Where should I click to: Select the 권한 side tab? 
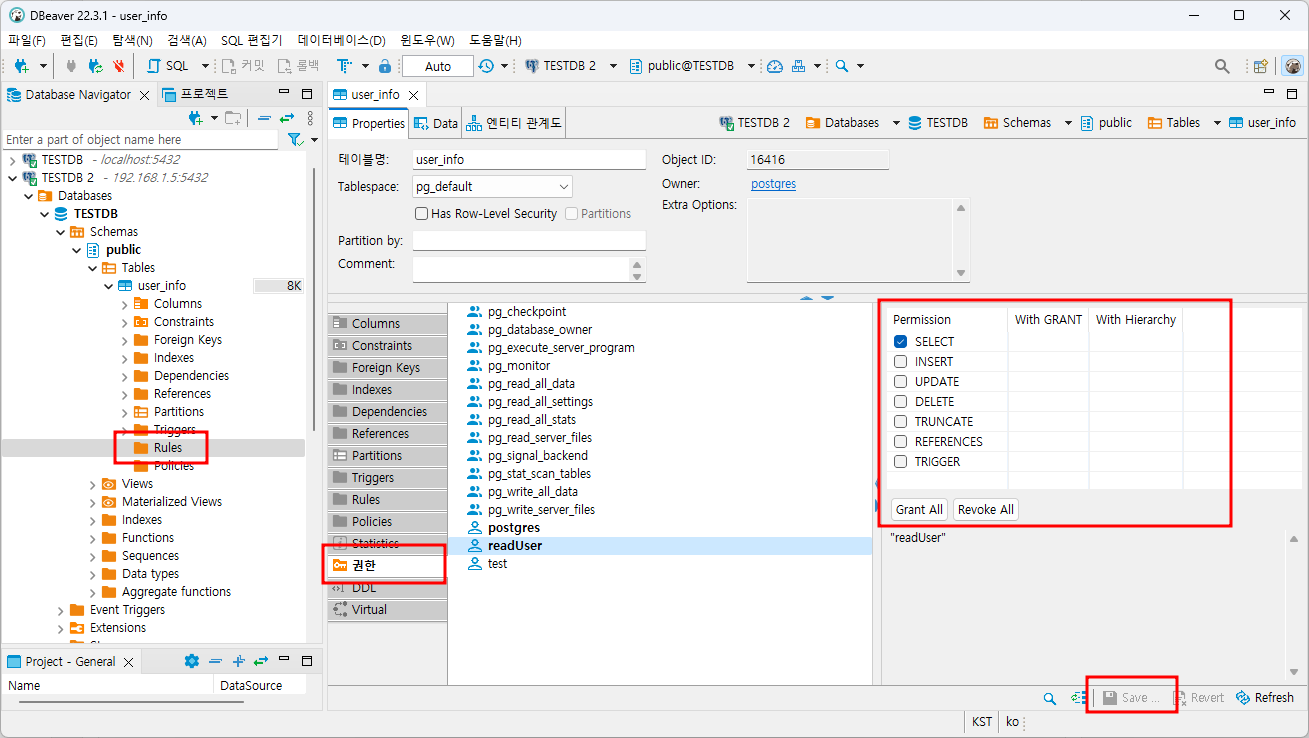coord(387,566)
